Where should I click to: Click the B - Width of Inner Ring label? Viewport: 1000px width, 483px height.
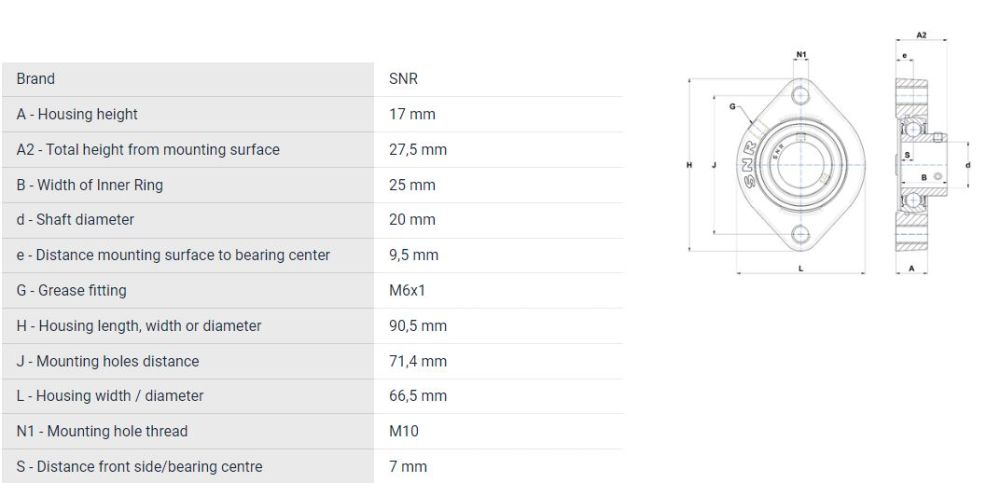pos(90,185)
